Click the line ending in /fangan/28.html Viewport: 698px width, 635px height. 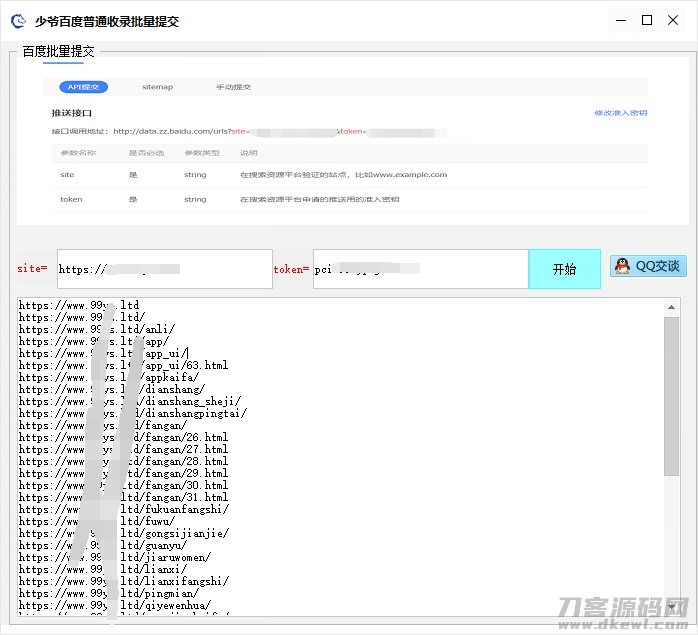(x=123, y=461)
